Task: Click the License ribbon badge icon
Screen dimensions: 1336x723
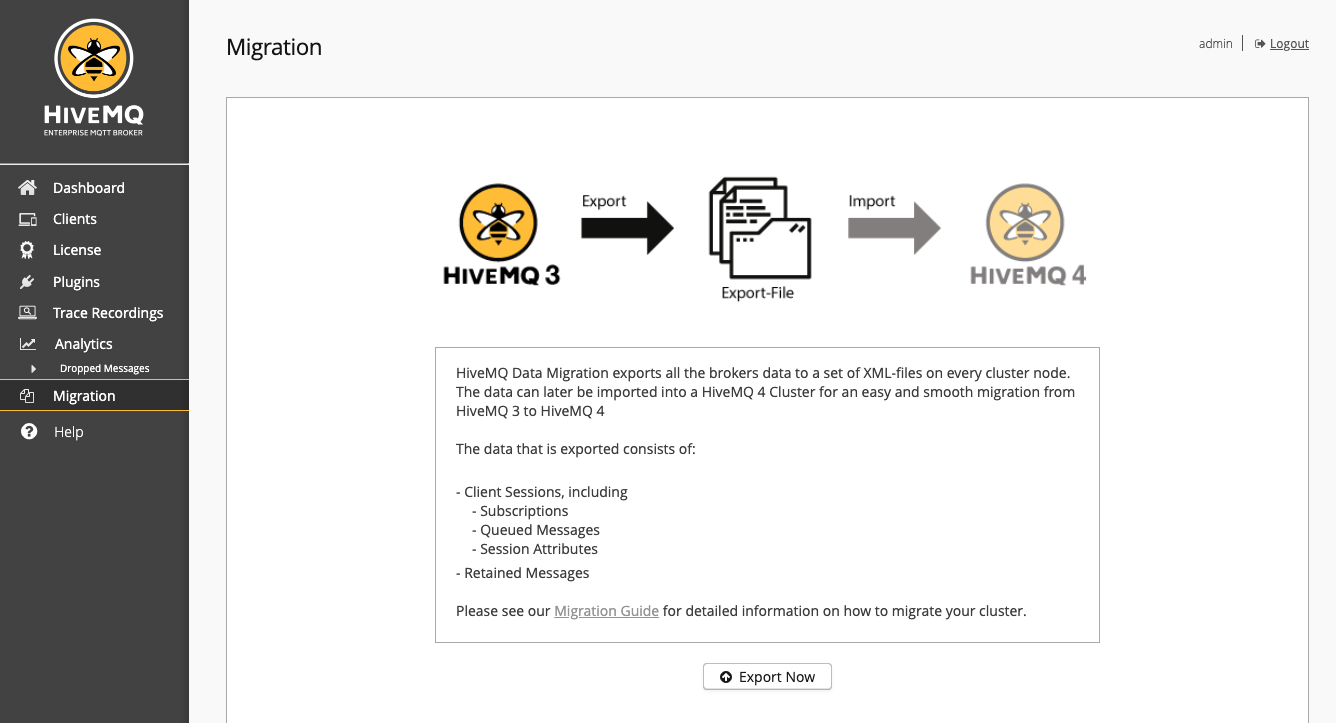Action: [x=28, y=250]
